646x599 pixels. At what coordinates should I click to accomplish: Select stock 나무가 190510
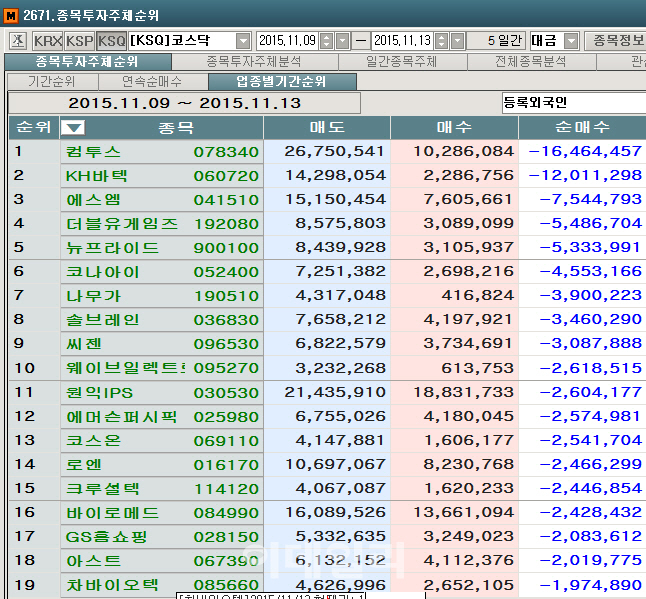162,296
